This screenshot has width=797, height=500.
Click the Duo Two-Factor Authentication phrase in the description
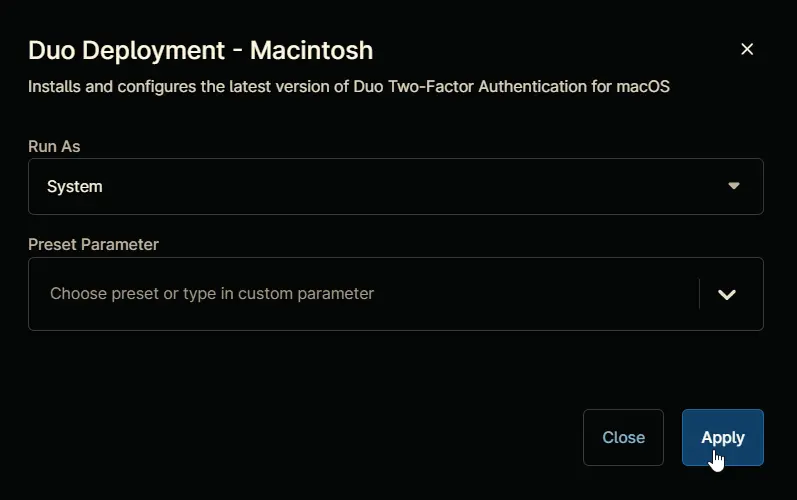coord(470,87)
